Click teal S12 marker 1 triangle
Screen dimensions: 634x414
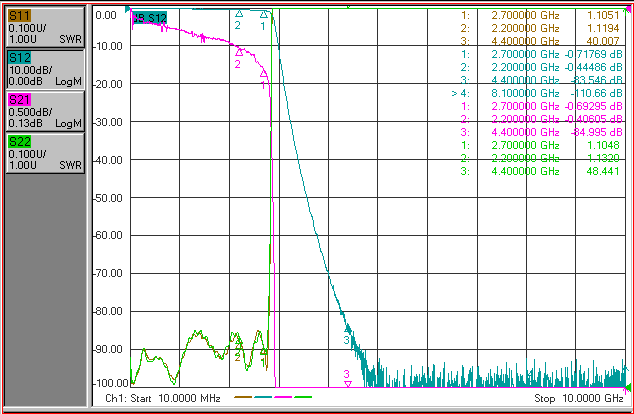(264, 15)
